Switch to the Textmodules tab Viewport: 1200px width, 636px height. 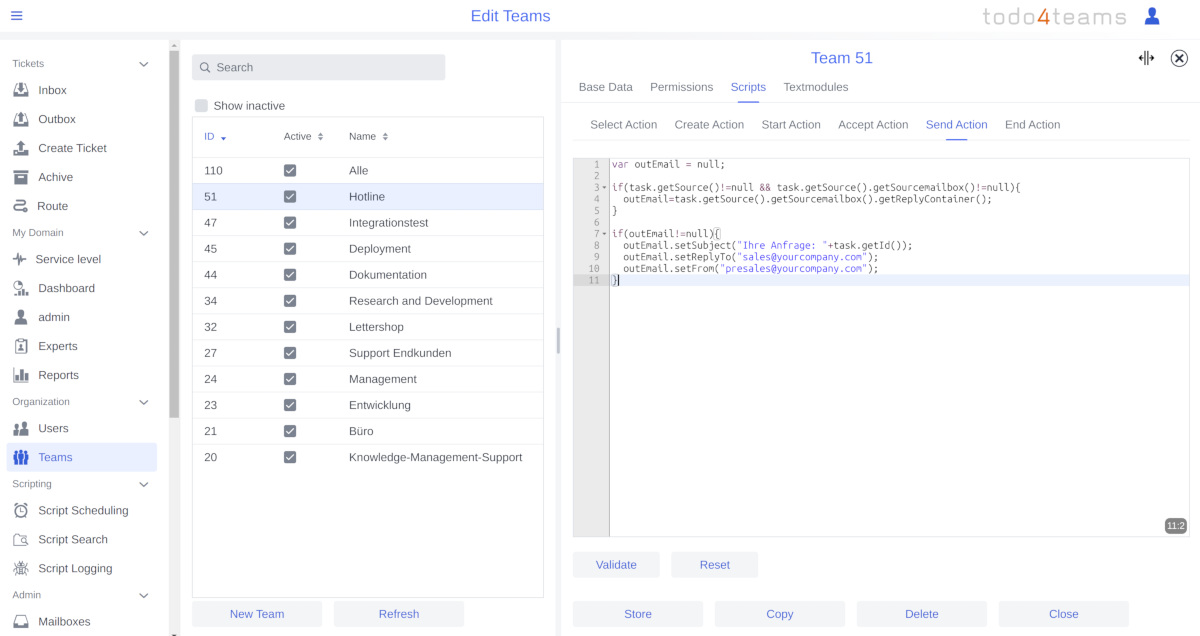click(x=816, y=87)
